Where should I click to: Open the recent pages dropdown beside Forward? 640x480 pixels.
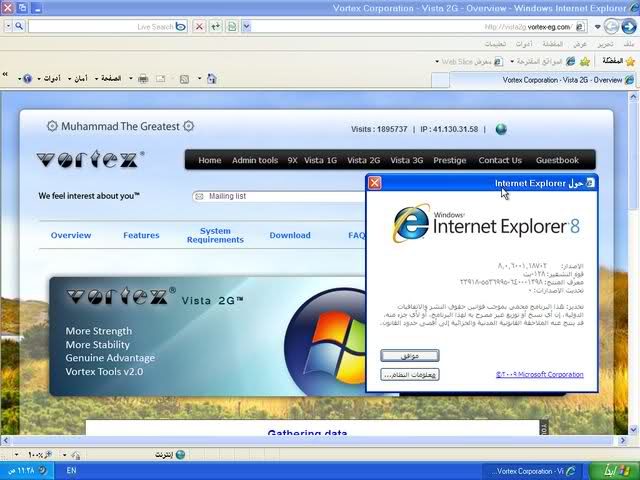pyautogui.click(x=598, y=27)
